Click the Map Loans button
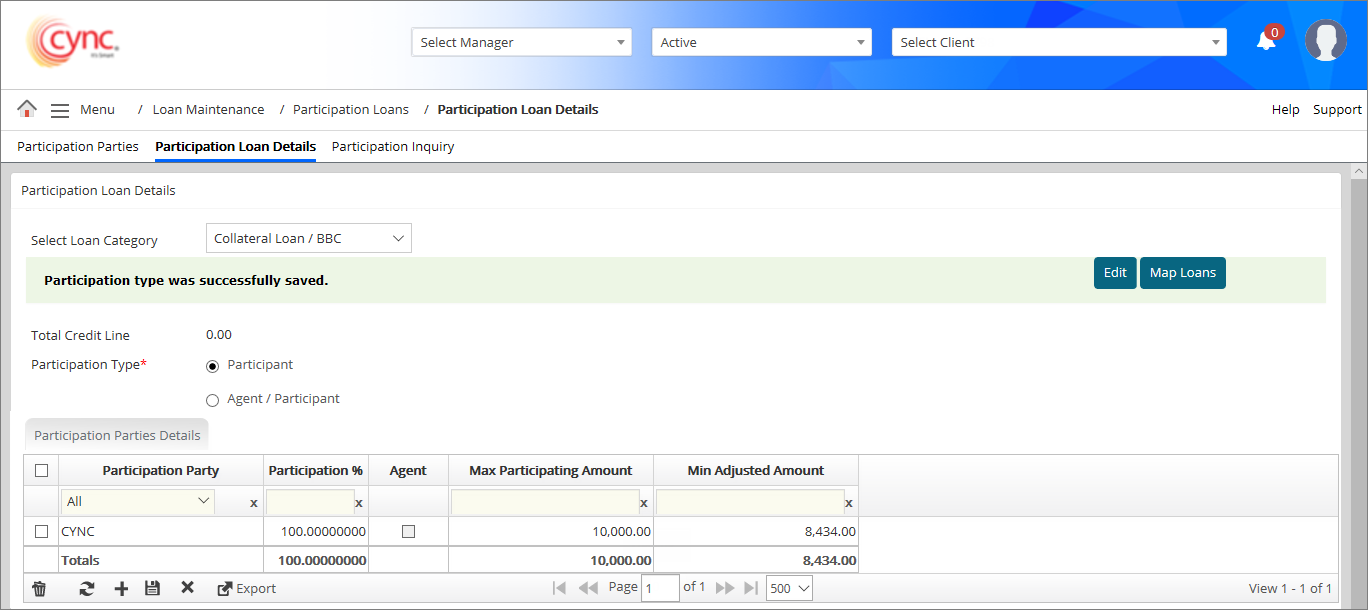The height and width of the screenshot is (610, 1368). [x=1182, y=273]
